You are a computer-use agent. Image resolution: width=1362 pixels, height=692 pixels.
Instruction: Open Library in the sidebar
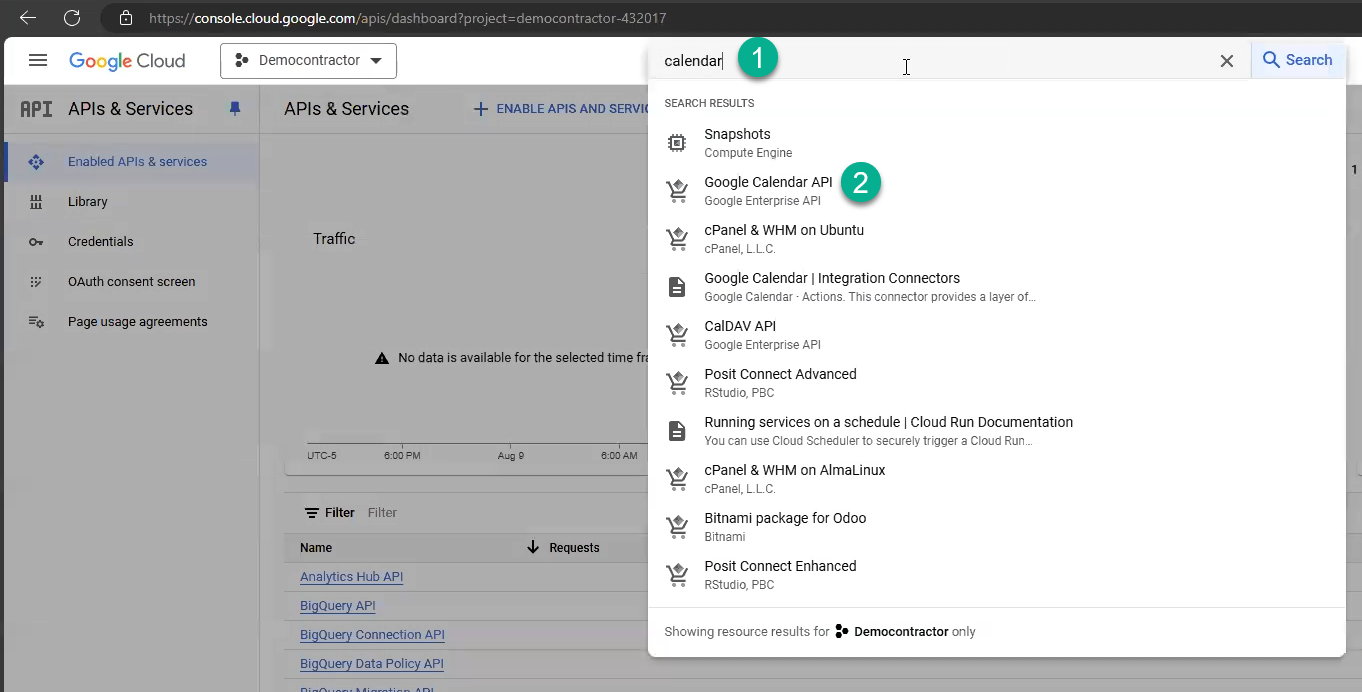coord(132,202)
